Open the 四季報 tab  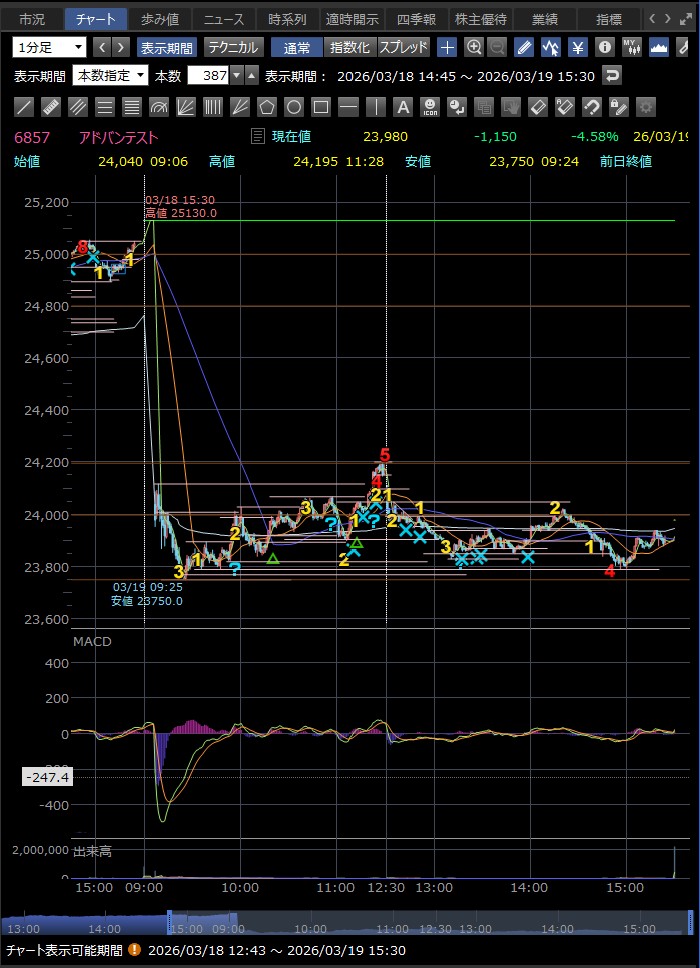[x=414, y=19]
